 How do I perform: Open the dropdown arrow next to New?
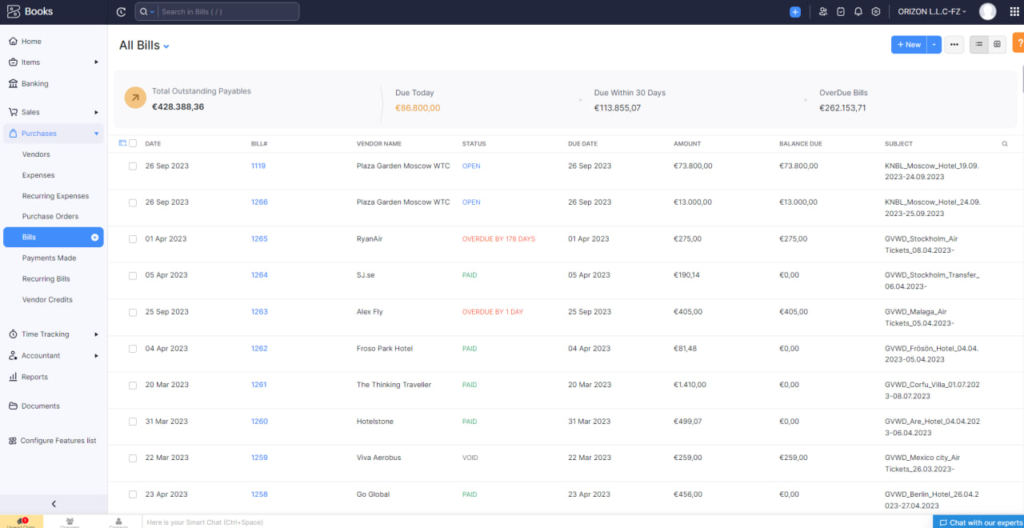click(934, 44)
